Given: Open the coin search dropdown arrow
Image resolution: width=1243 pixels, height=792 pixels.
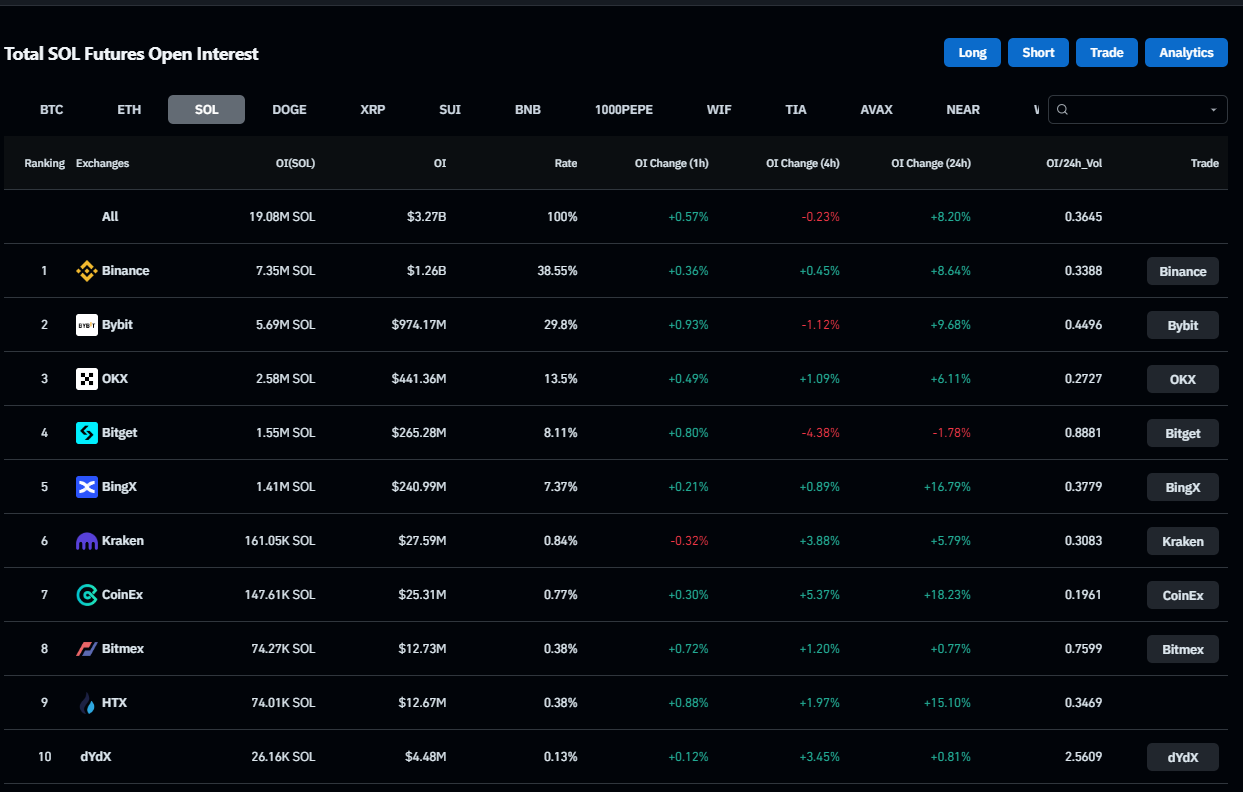Looking at the screenshot, I should [1213, 110].
